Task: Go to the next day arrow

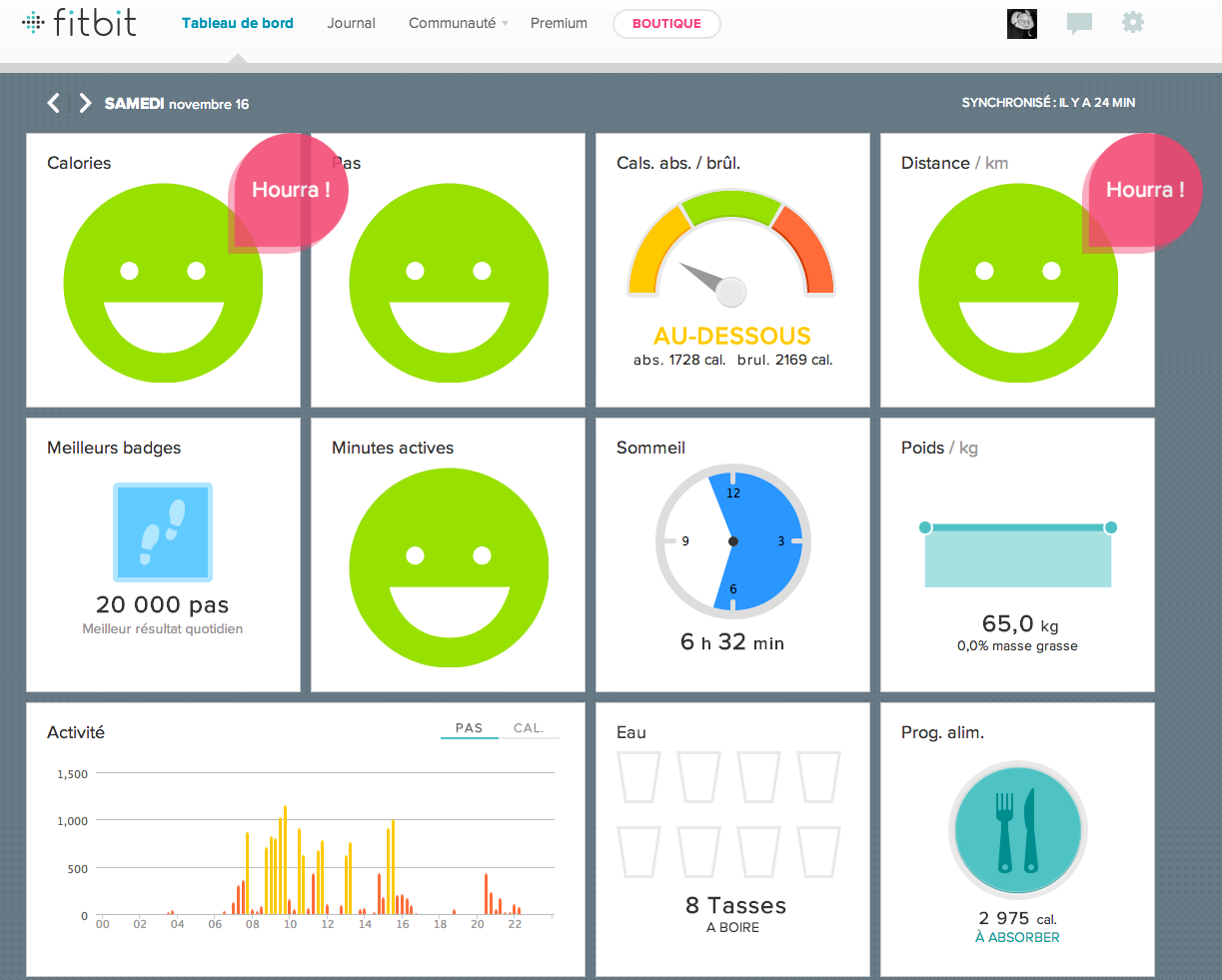Action: [x=85, y=103]
